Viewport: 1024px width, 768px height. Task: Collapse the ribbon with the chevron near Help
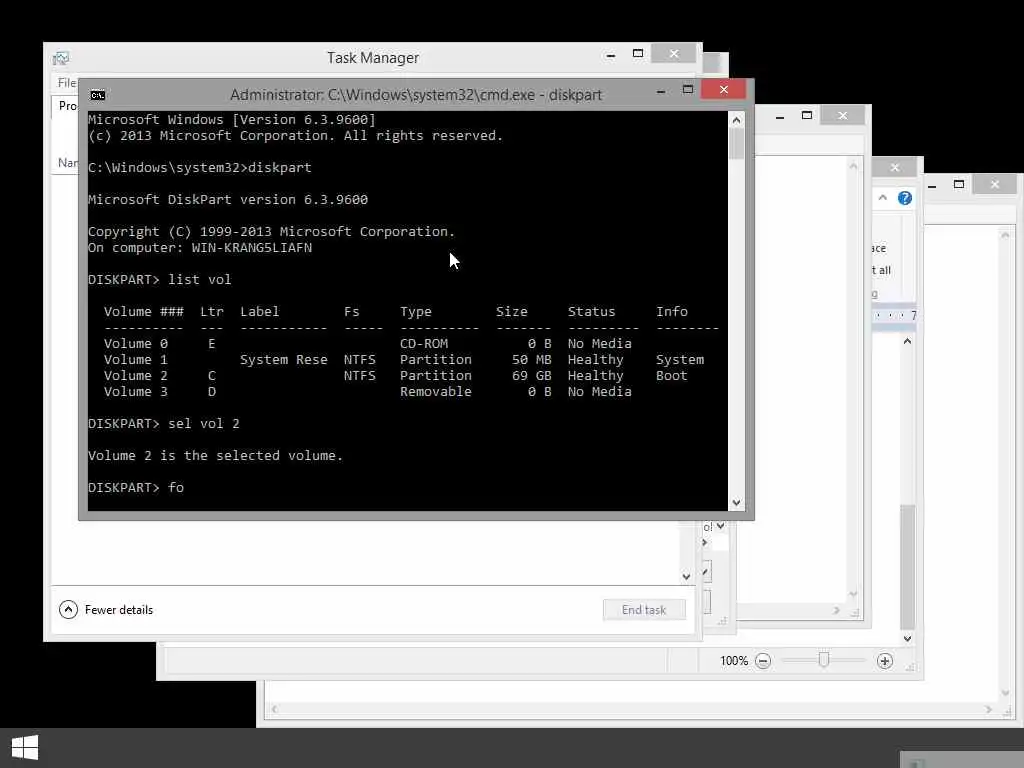click(x=882, y=197)
